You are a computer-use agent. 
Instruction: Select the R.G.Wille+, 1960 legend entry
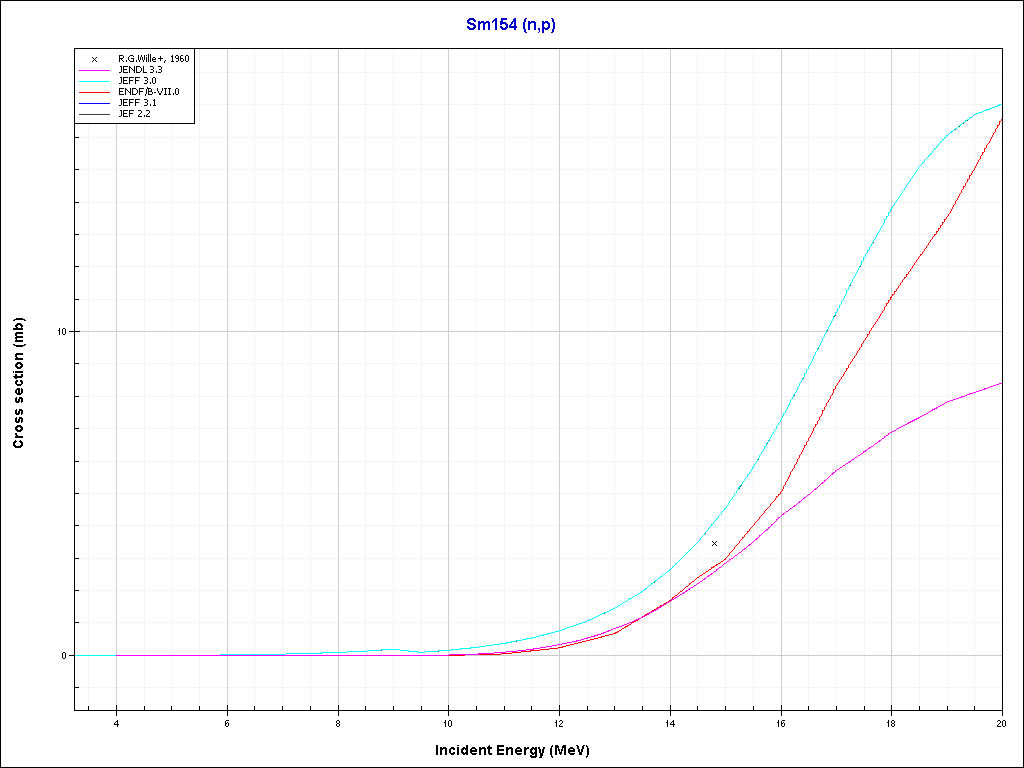point(153,59)
